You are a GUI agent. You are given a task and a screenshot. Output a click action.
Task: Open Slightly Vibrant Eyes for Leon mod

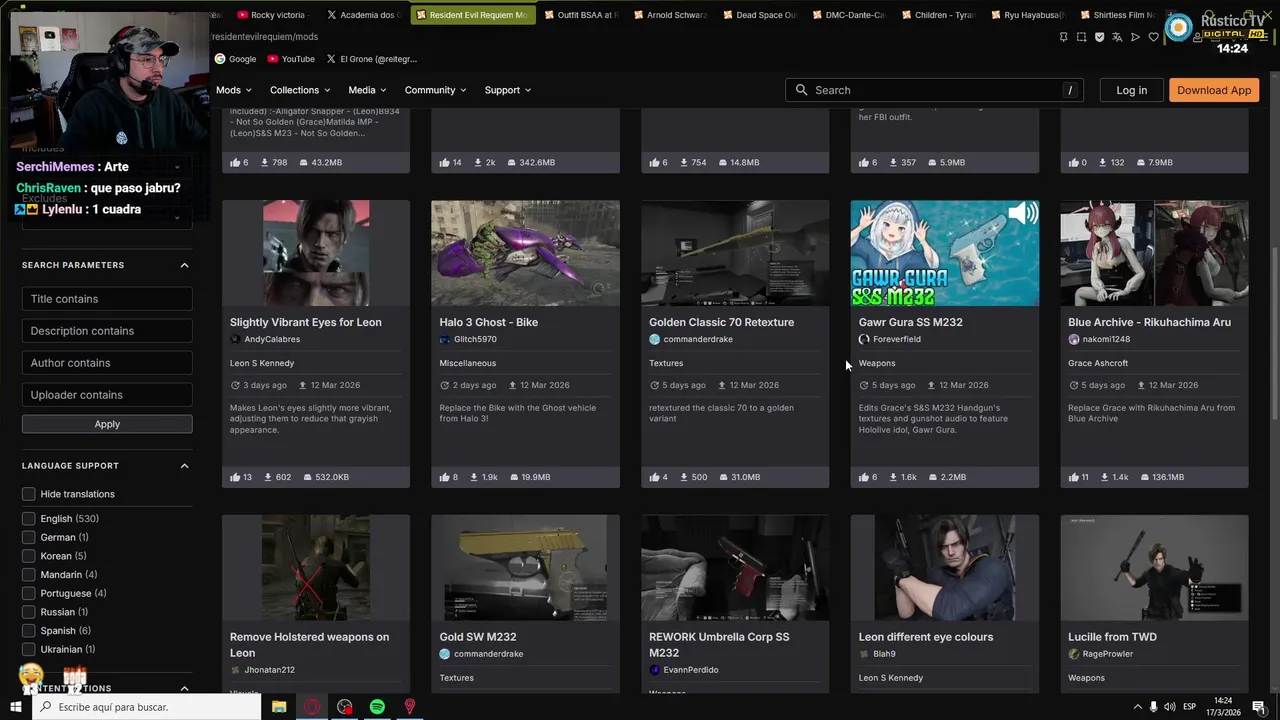tap(305, 322)
